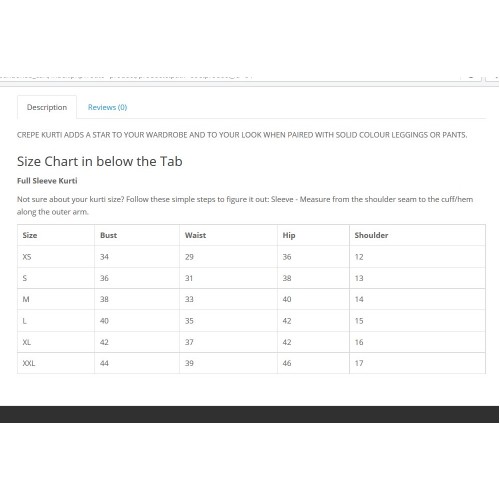
Task: Click the Hip column header
Action: (x=289, y=235)
